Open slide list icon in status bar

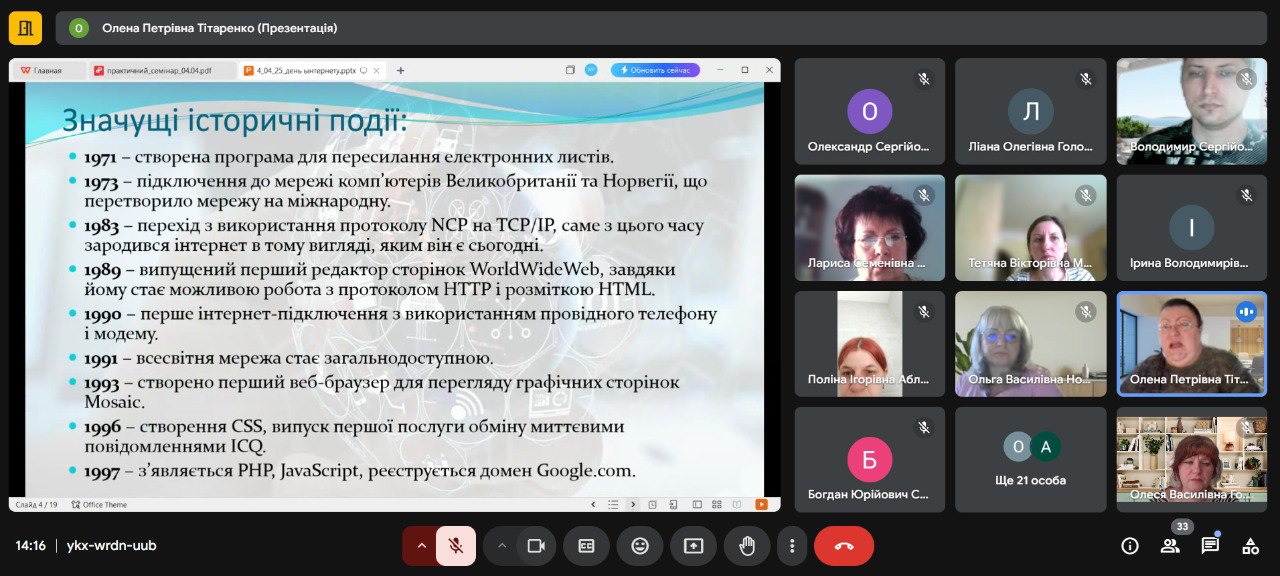(x=613, y=505)
